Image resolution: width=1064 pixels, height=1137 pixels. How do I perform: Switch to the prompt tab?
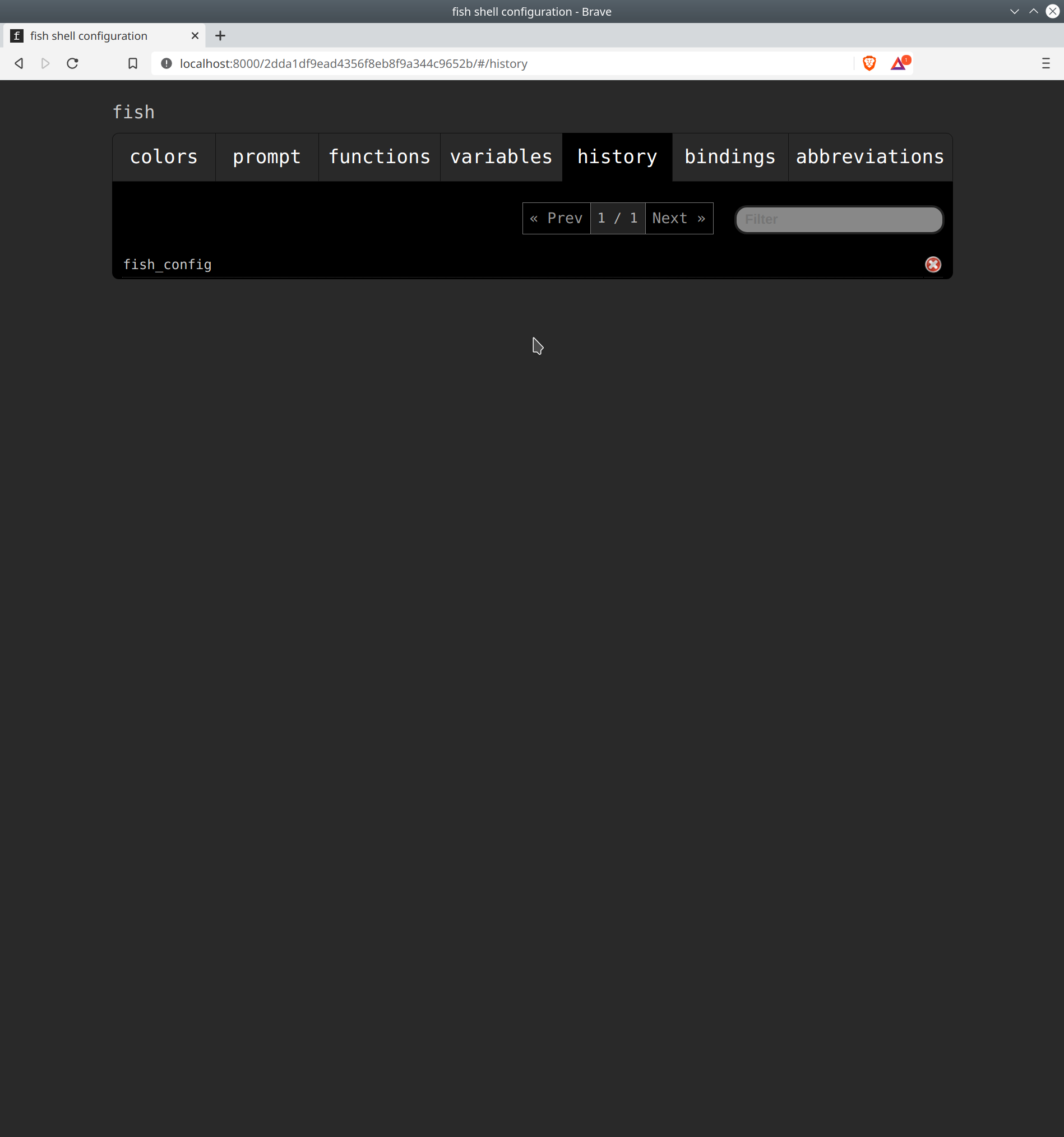[267, 158]
